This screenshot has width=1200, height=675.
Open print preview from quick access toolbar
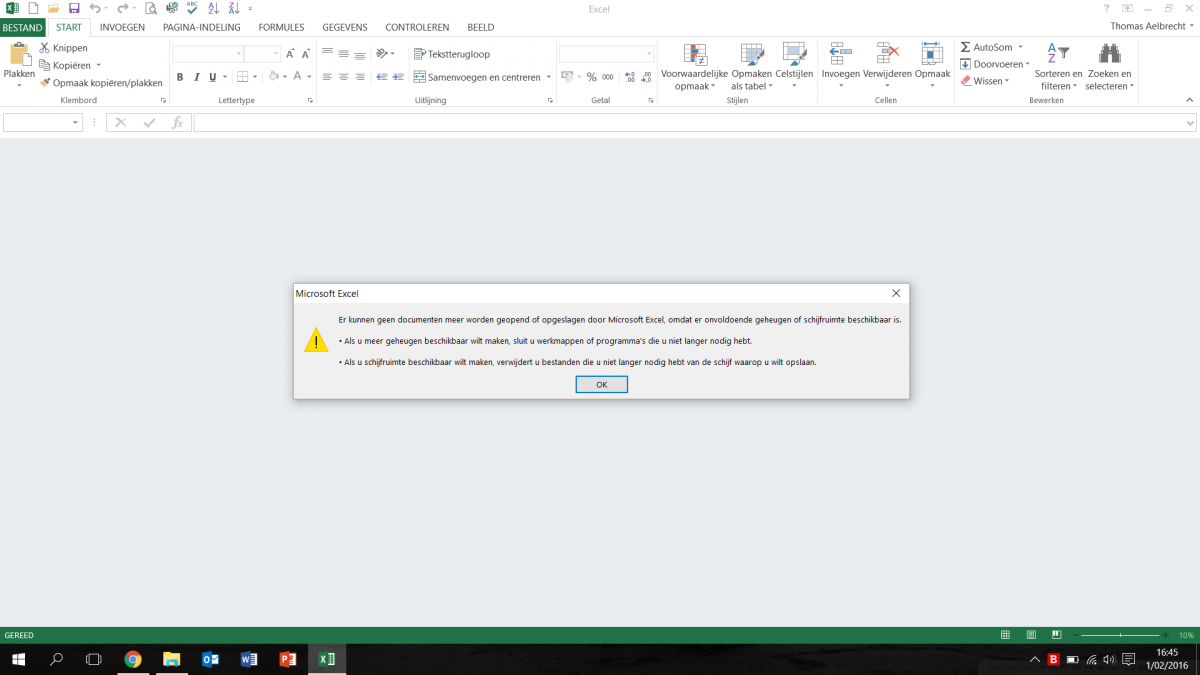151,8
